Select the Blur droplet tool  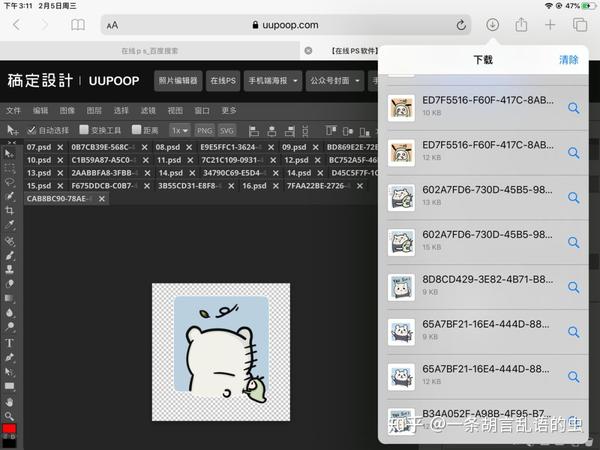tap(10, 313)
